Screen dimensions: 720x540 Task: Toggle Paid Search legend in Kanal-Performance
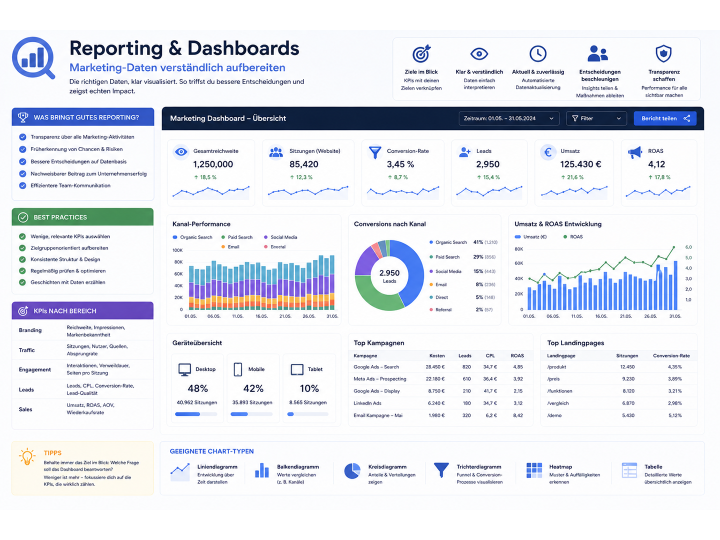237,237
